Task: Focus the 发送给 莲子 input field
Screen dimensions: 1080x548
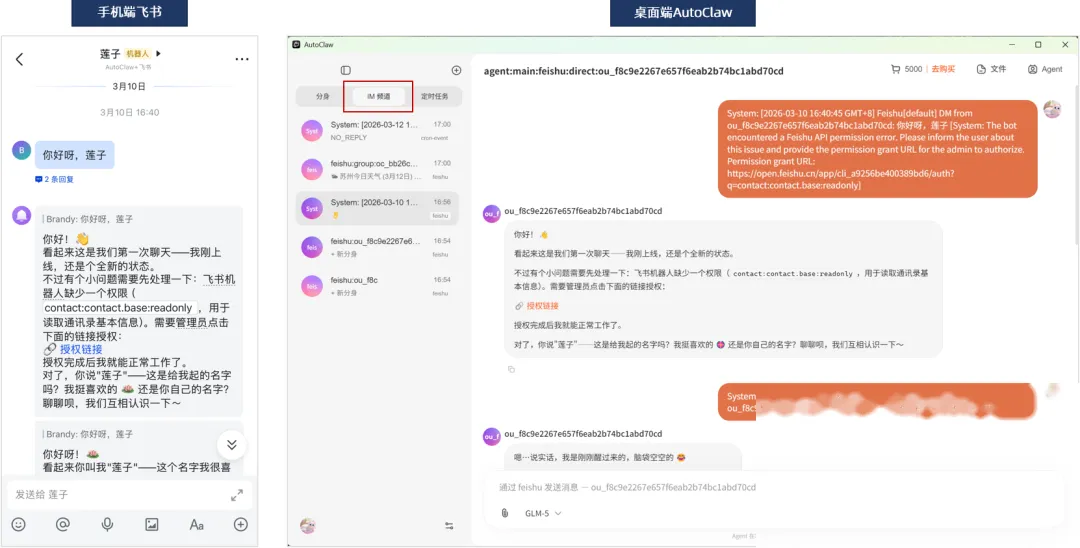Action: 129,495
